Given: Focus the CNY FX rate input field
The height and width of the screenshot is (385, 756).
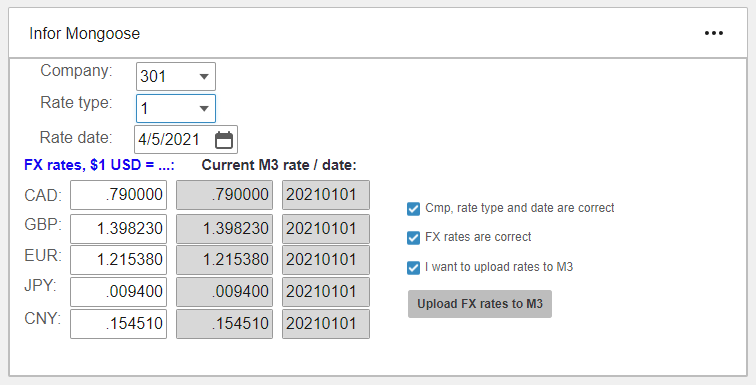Looking at the screenshot, I should tap(119, 324).
